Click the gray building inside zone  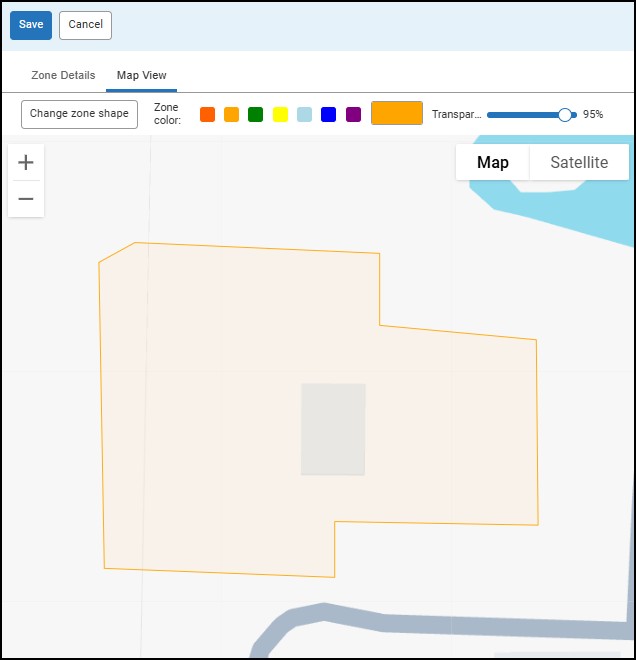(x=333, y=430)
